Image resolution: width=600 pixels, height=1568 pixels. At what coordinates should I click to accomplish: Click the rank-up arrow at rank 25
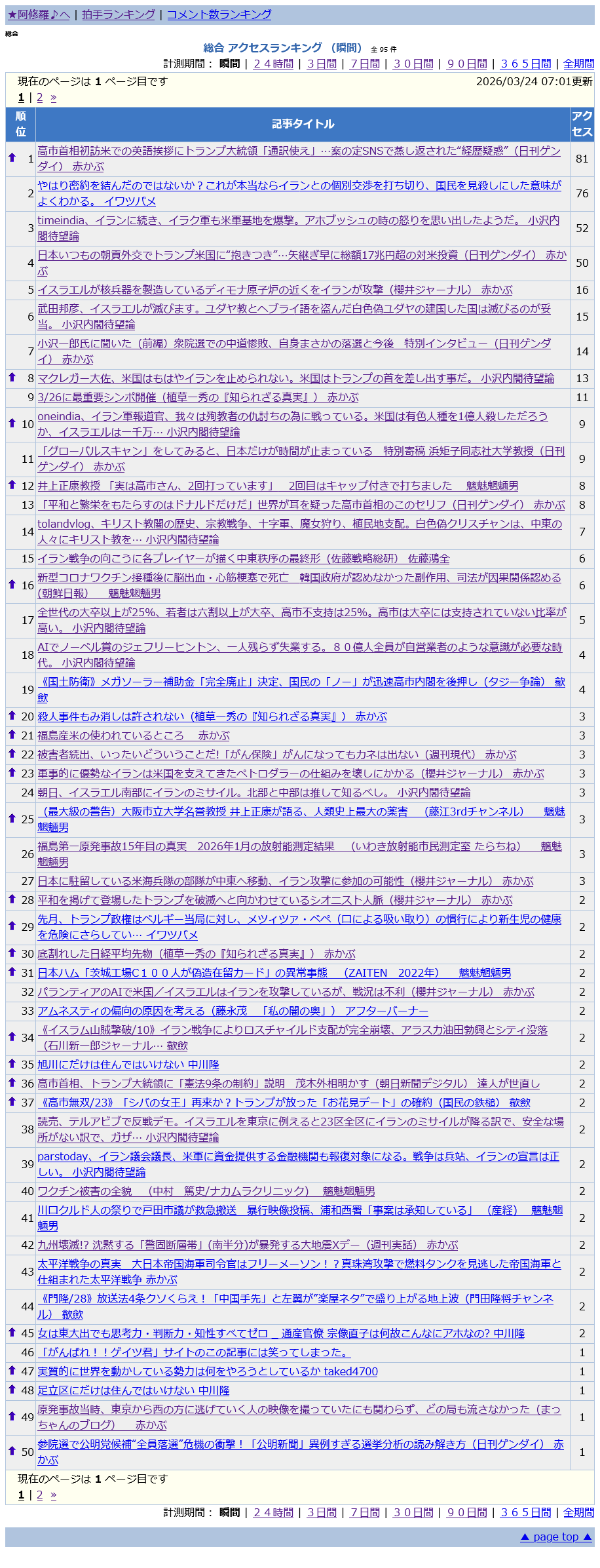(12, 818)
